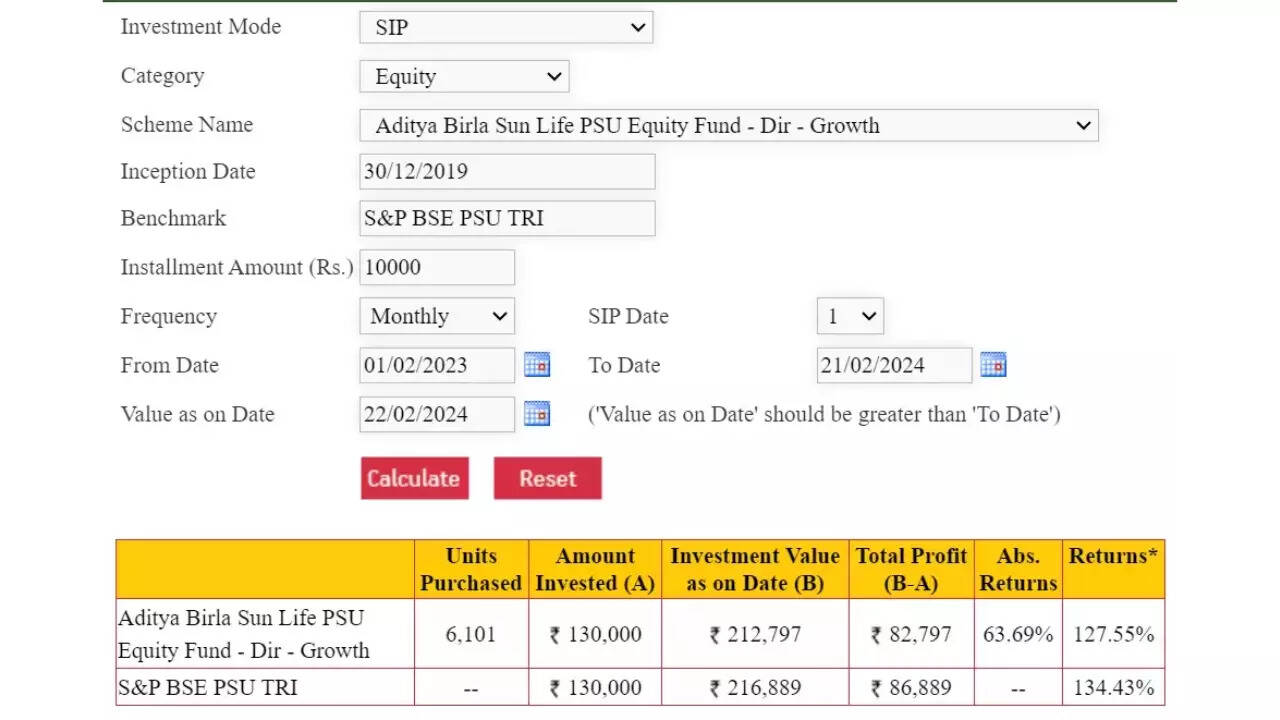
Task: Click the From Date input box
Action: click(437, 365)
